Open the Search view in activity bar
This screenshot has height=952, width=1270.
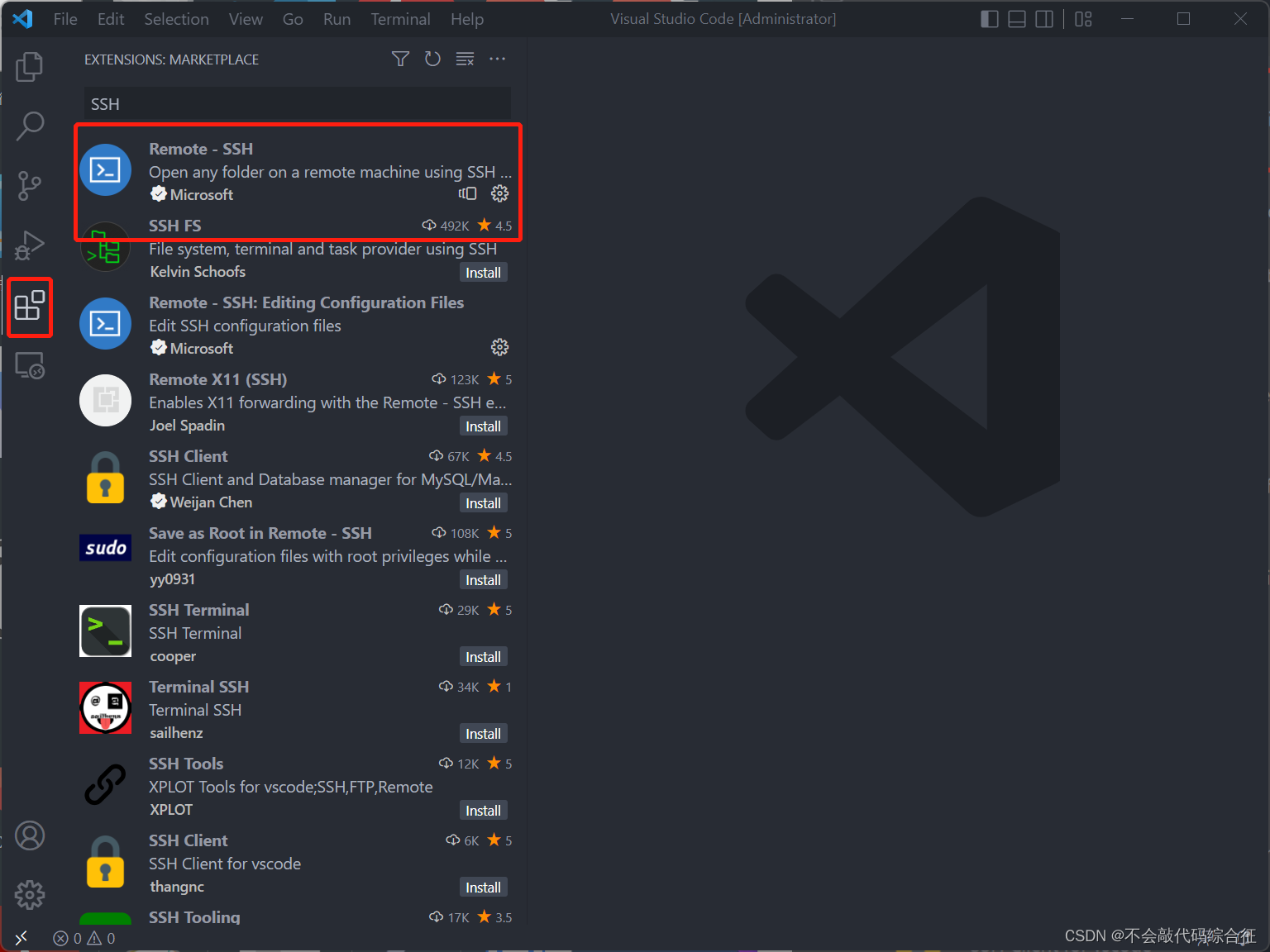[x=30, y=126]
